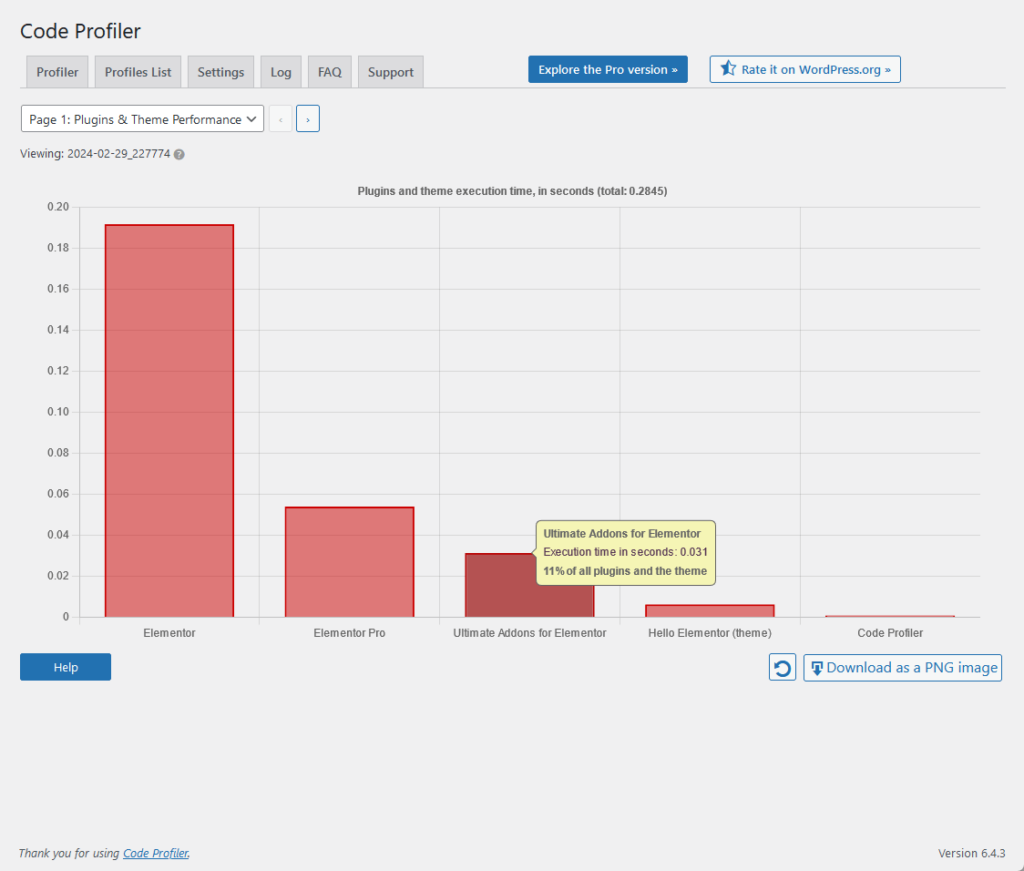Click the help question mark icon beside Viewing
1024x871 pixels.
(x=179, y=155)
